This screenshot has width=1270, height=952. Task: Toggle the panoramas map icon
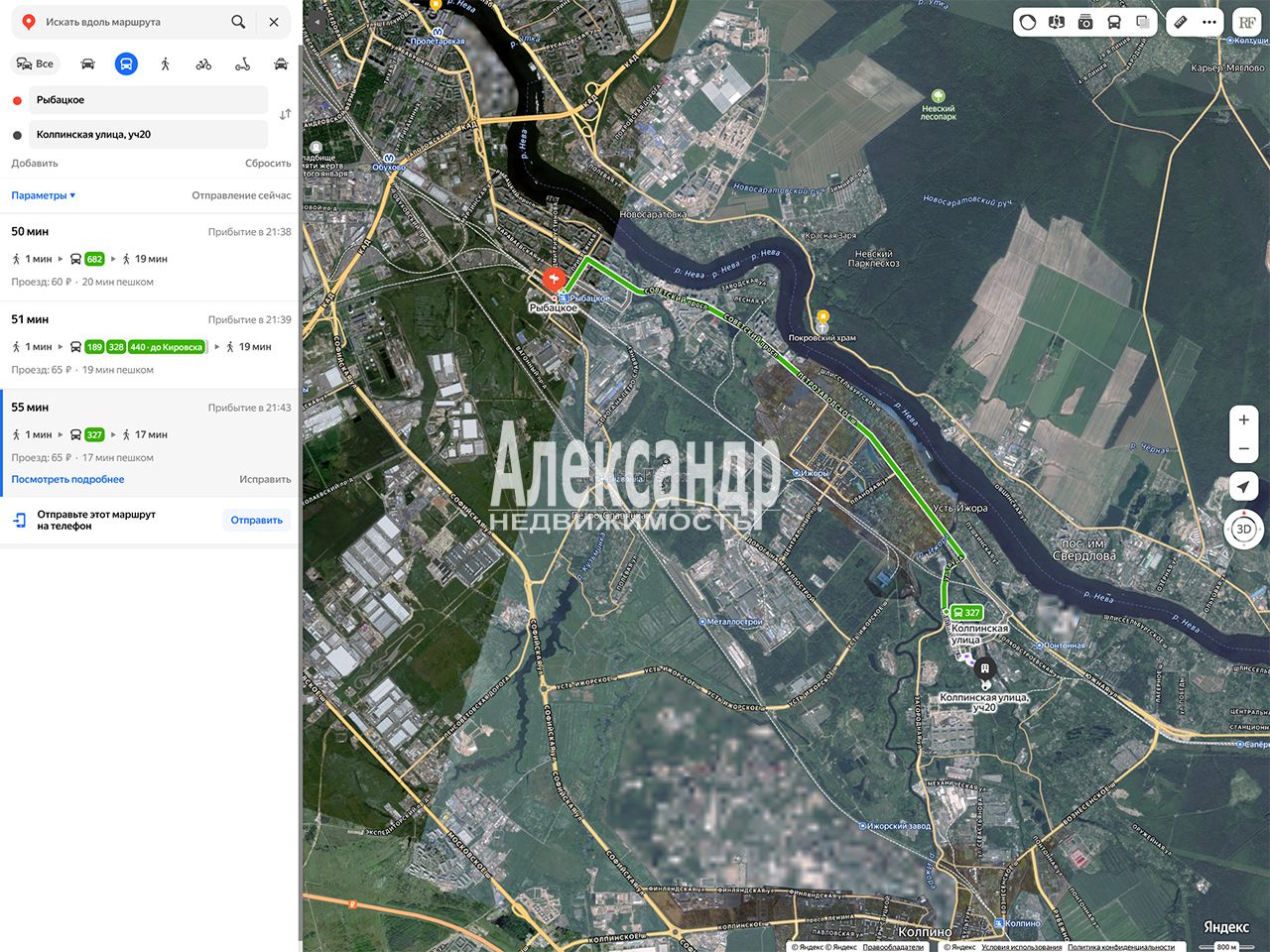[x=1057, y=22]
